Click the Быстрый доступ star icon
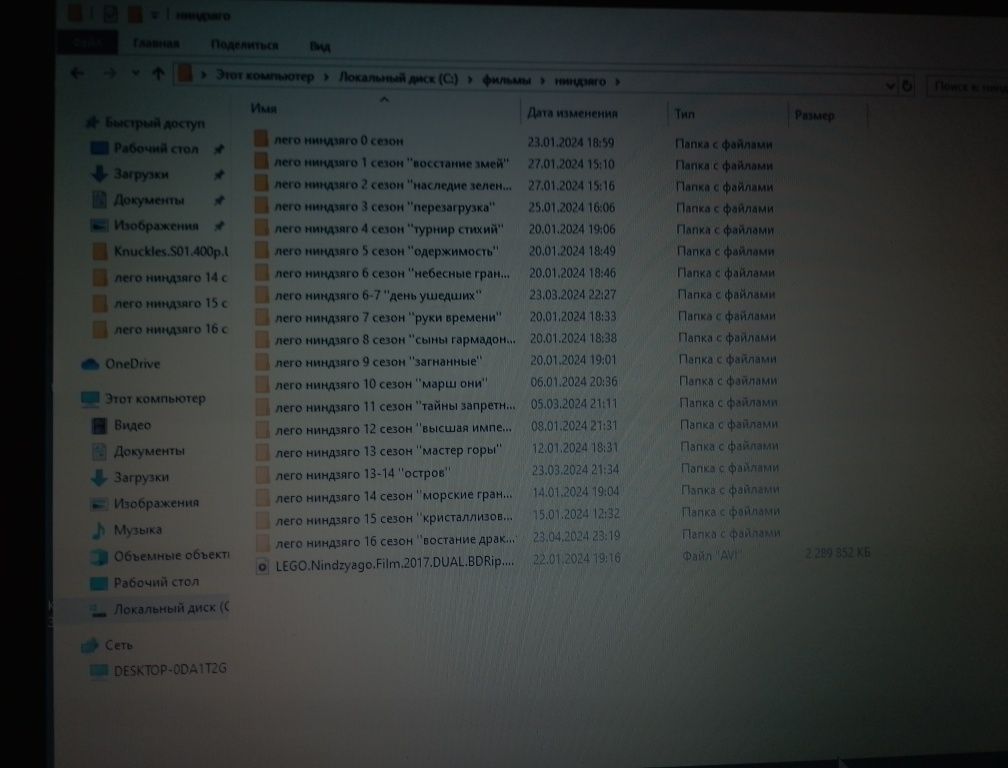The height and width of the screenshot is (768, 1008). click(93, 122)
